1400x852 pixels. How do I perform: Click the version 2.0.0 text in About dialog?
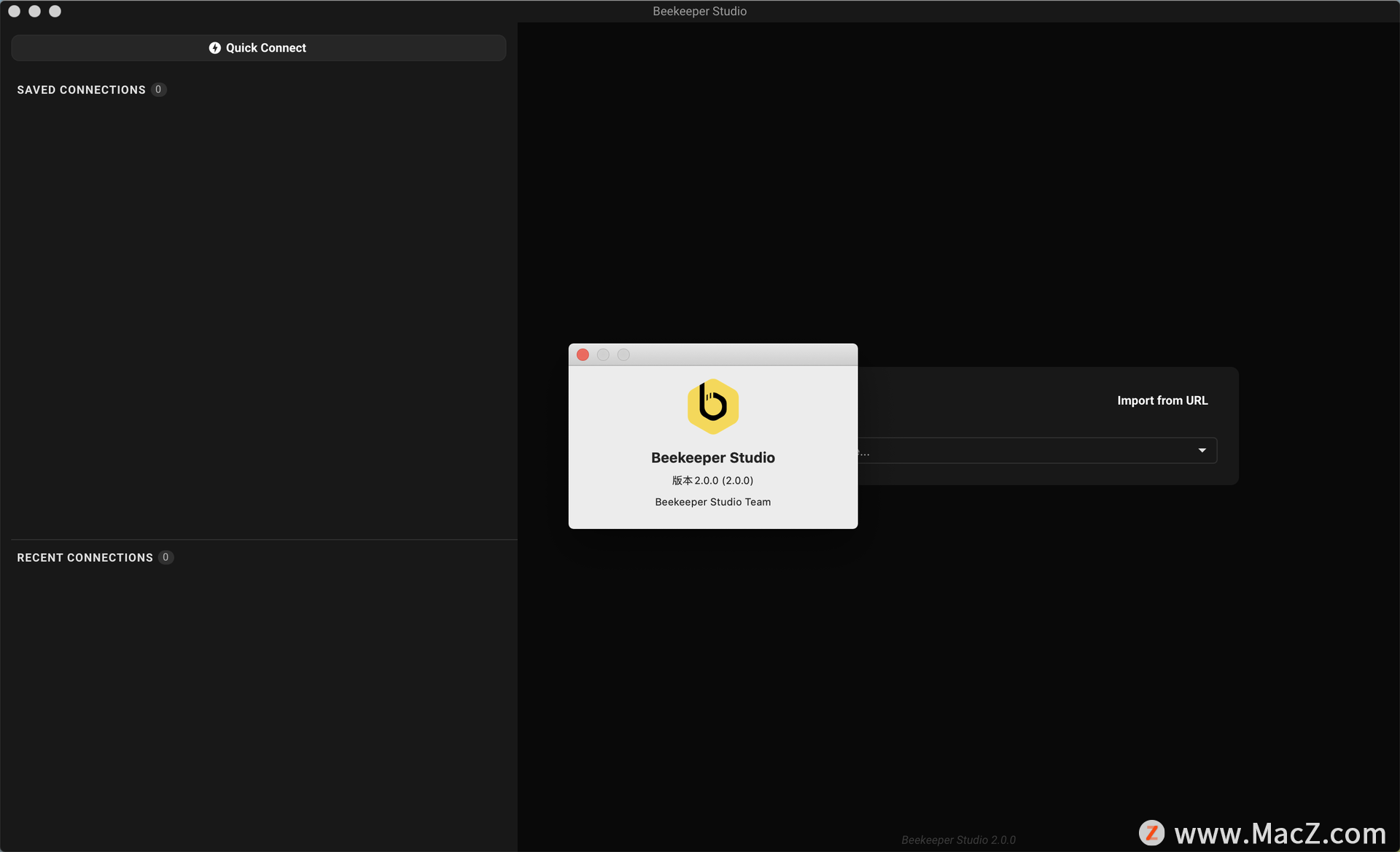712,480
